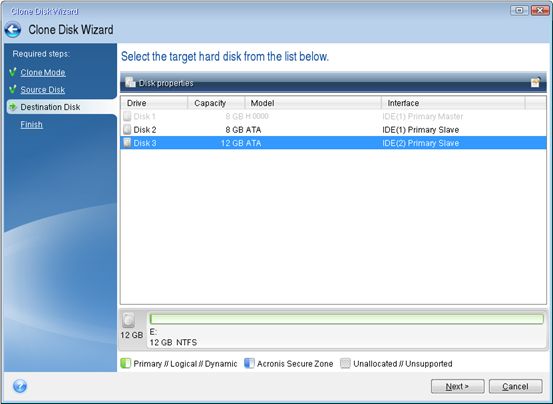This screenshot has height=404, width=553.
Task: Click the E: NTFS partition bar
Action: [347, 319]
